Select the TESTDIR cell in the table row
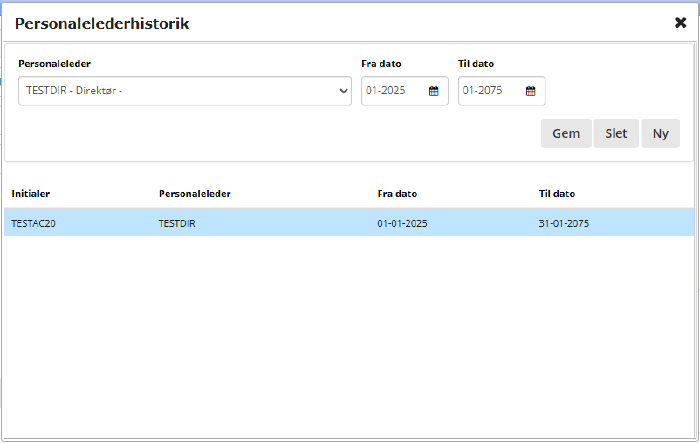This screenshot has width=700, height=443. pyautogui.click(x=177, y=223)
